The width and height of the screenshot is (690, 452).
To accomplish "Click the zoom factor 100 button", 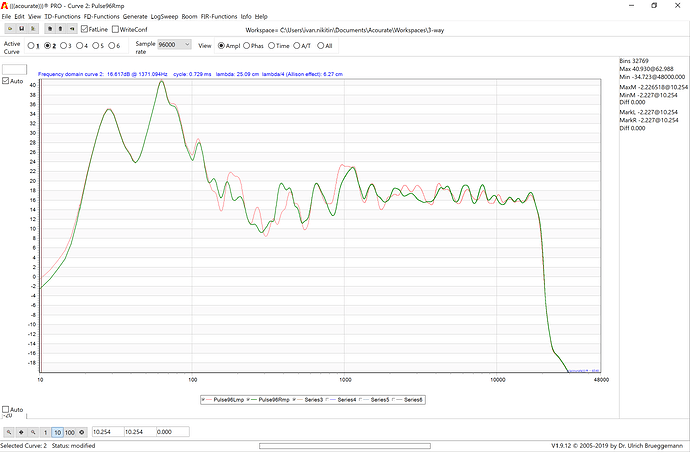I will coord(70,432).
